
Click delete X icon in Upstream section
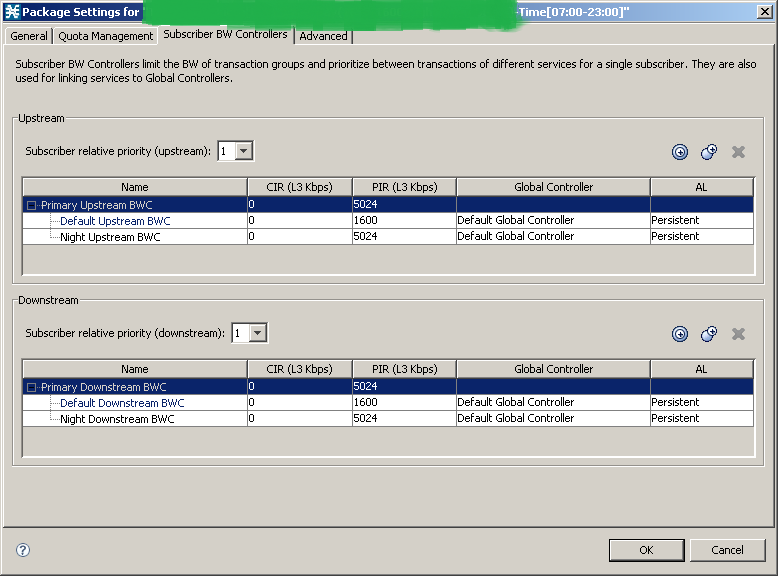point(738,152)
